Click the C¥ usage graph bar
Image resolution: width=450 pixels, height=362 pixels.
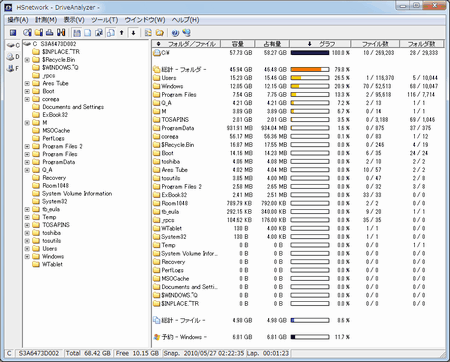[x=310, y=53]
